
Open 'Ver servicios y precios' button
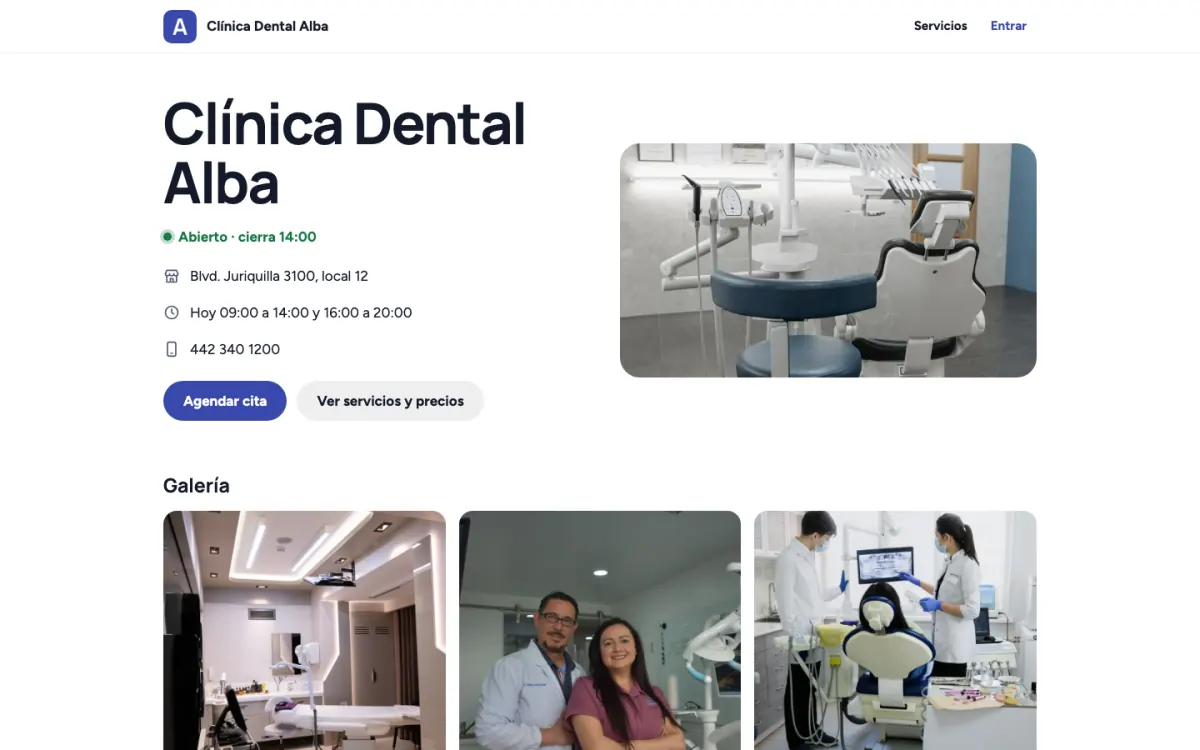click(x=390, y=401)
